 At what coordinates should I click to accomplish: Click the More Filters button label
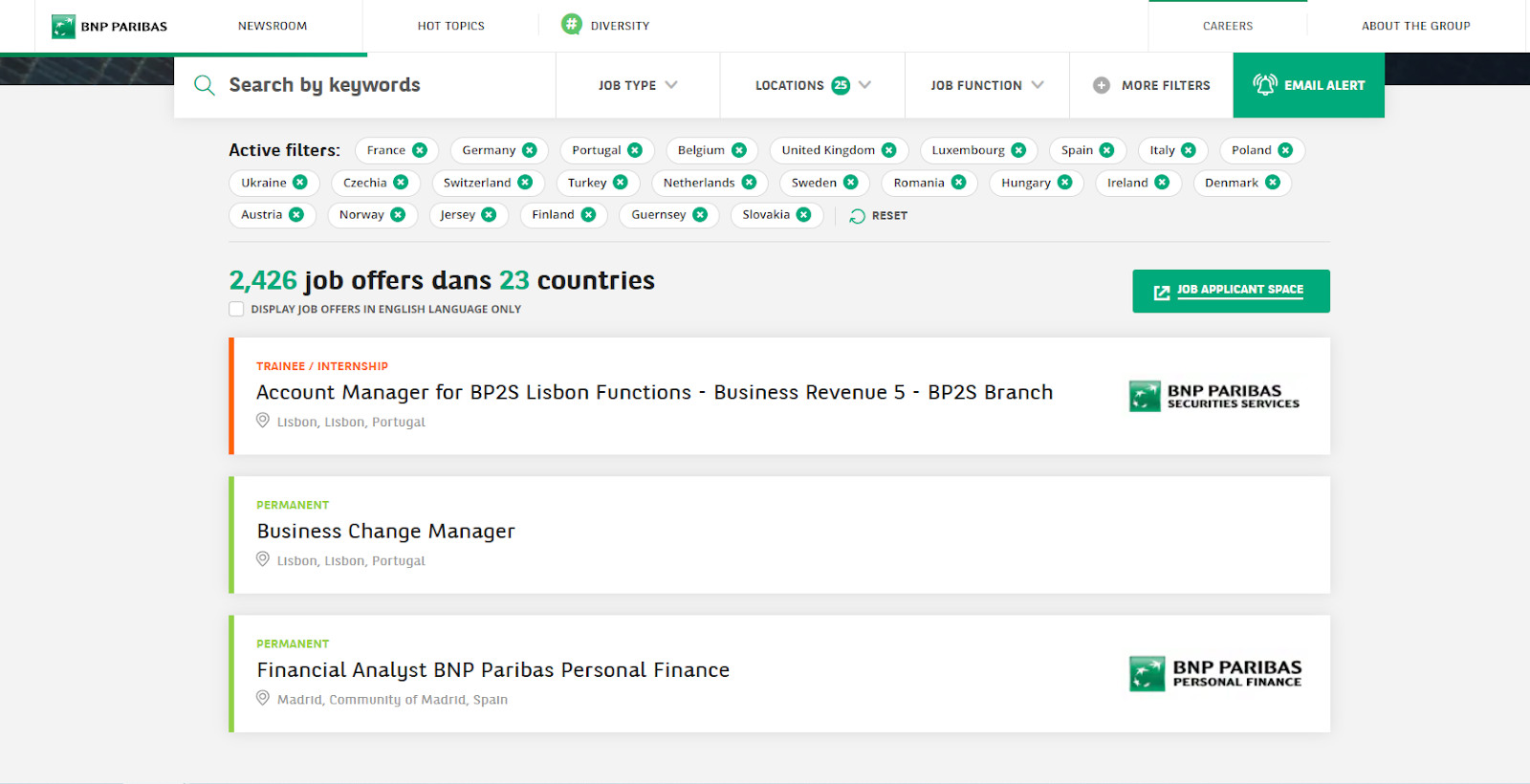[x=1166, y=85]
